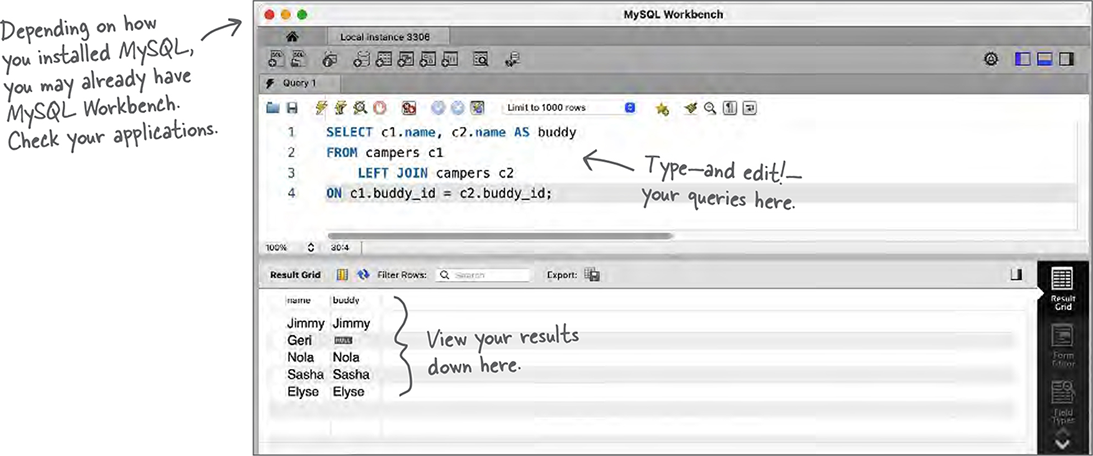
Task: Open the Form Editor side panel
Action: click(x=1062, y=347)
